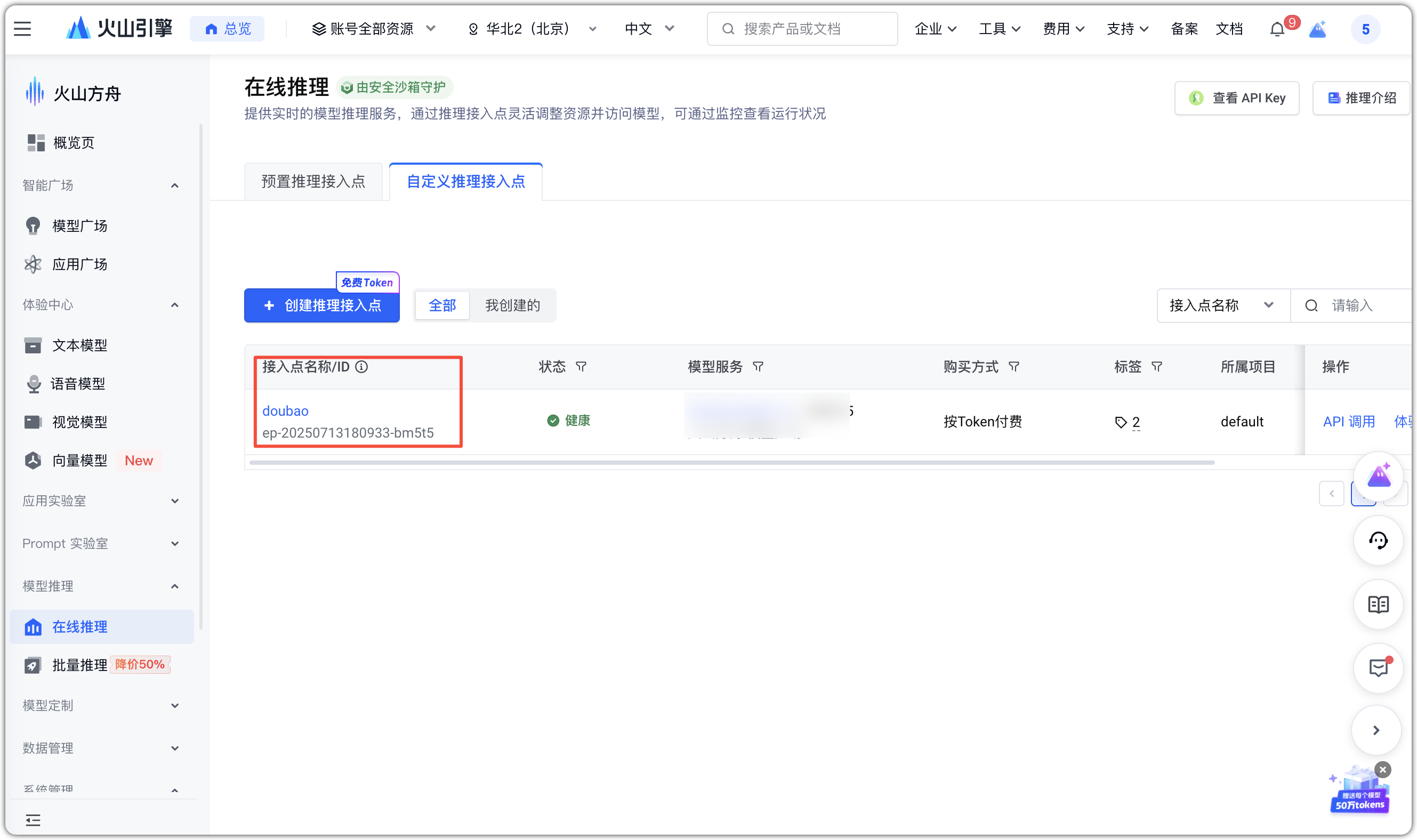Collapse the sidebar using bottom-left icon

33,820
